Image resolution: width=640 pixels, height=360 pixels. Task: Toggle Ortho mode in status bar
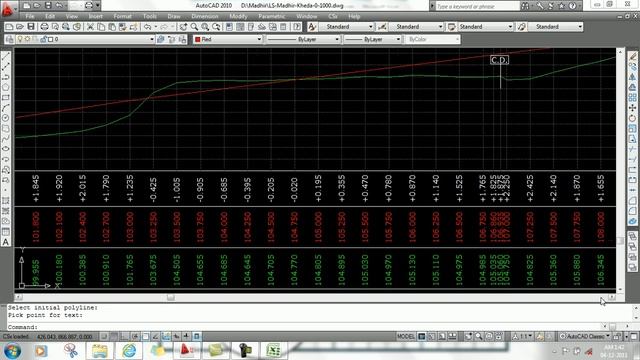click(124, 336)
